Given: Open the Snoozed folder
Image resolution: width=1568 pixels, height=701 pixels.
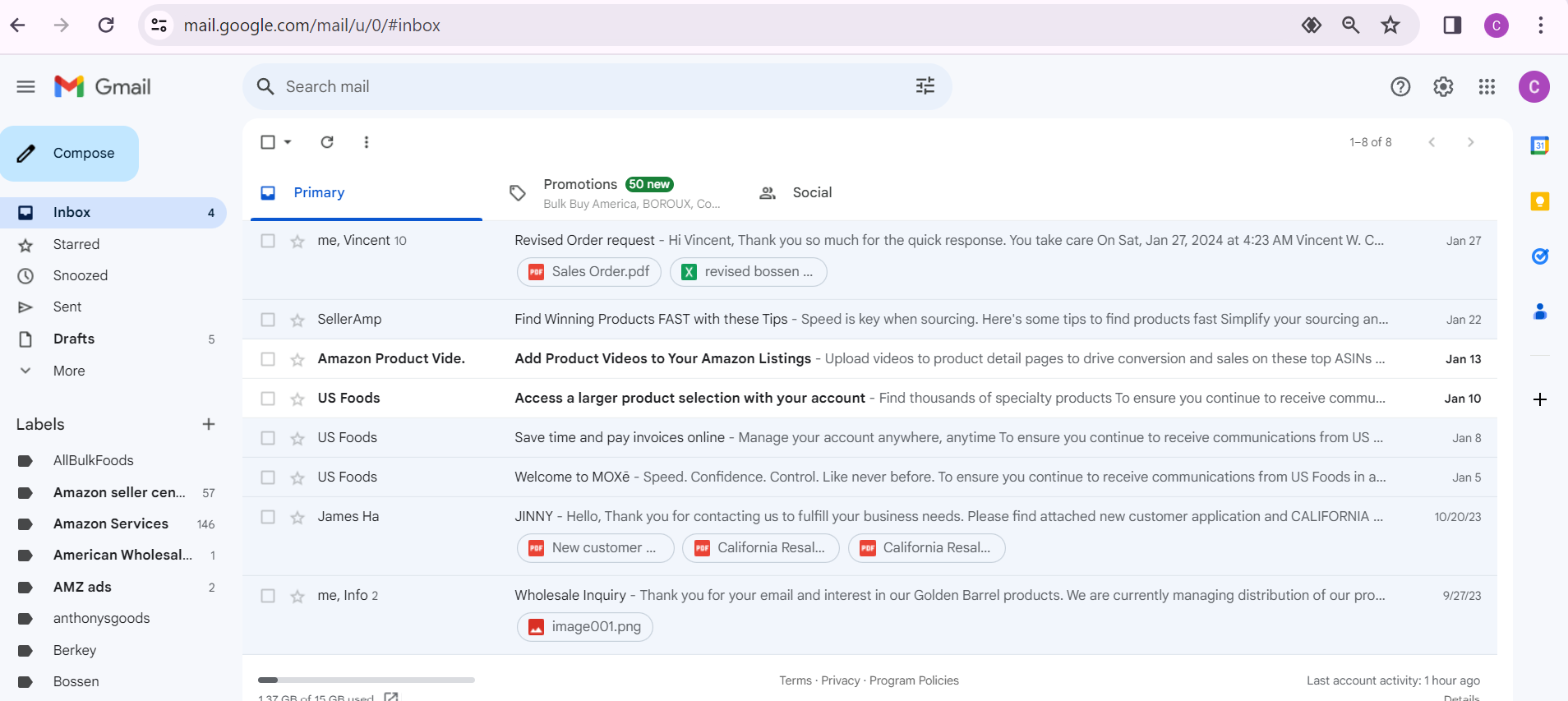Looking at the screenshot, I should pos(113,275).
